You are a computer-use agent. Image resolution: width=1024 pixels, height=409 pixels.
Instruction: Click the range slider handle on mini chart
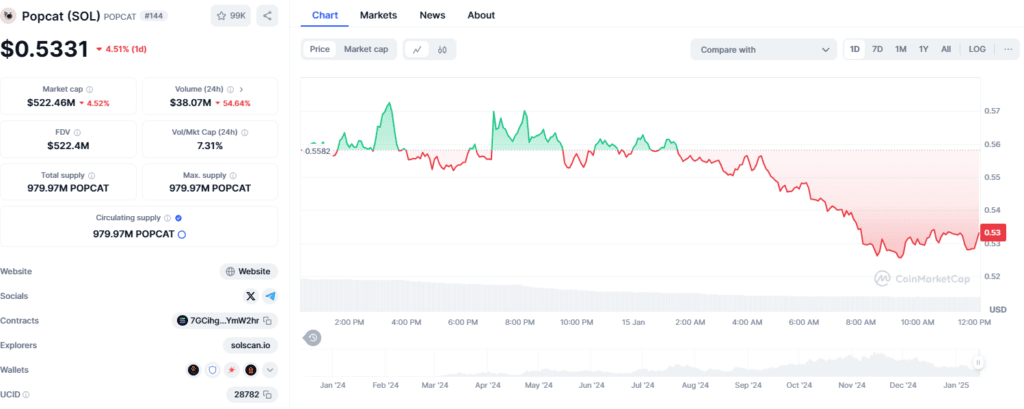coord(978,363)
